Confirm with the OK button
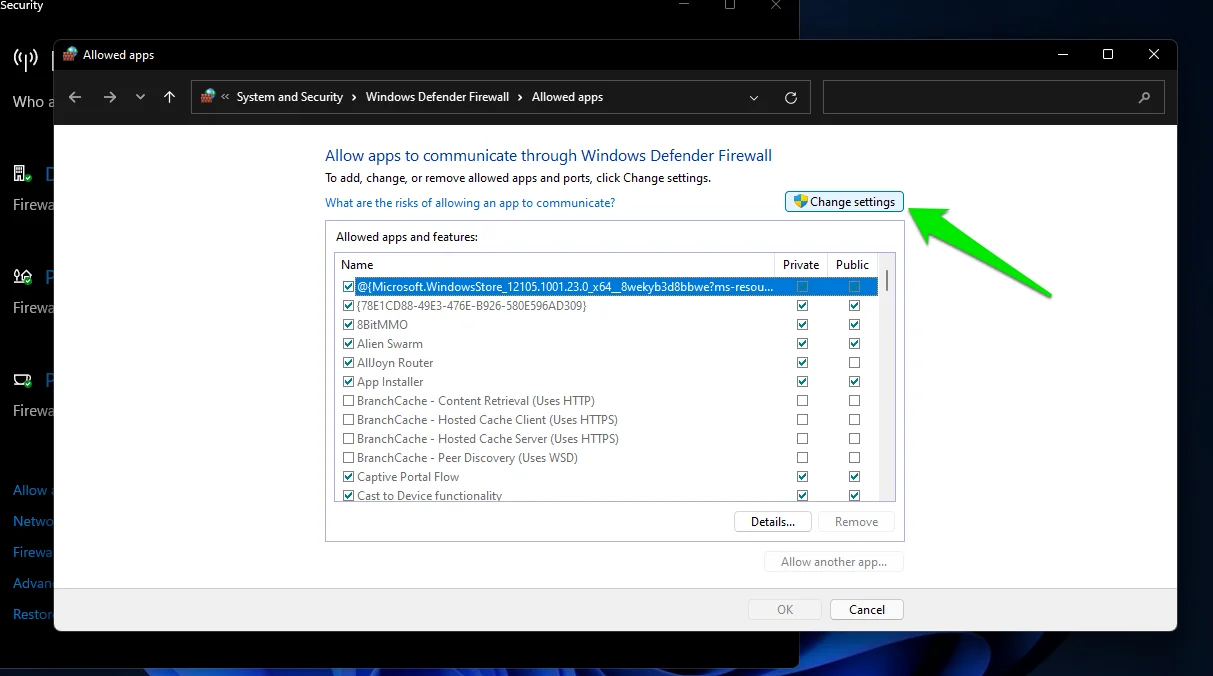The image size is (1213, 676). (785, 610)
